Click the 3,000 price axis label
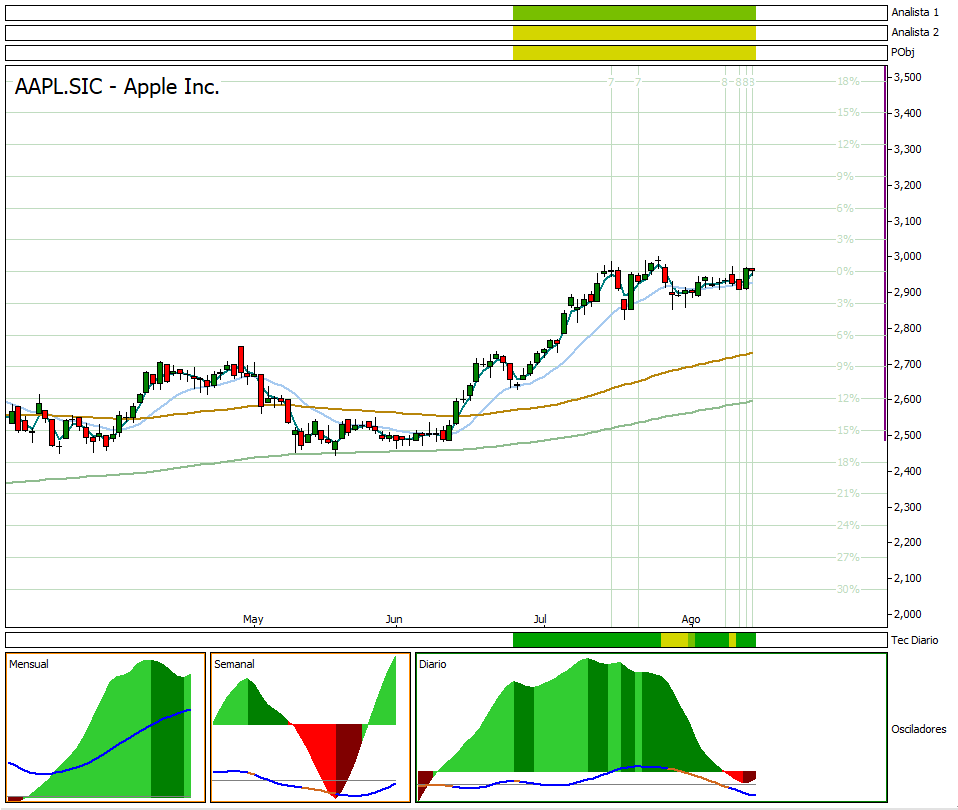 pyautogui.click(x=908, y=256)
